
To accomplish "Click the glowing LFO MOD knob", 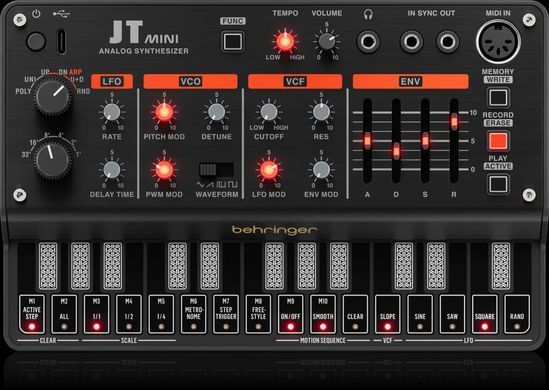I will coord(269,170).
